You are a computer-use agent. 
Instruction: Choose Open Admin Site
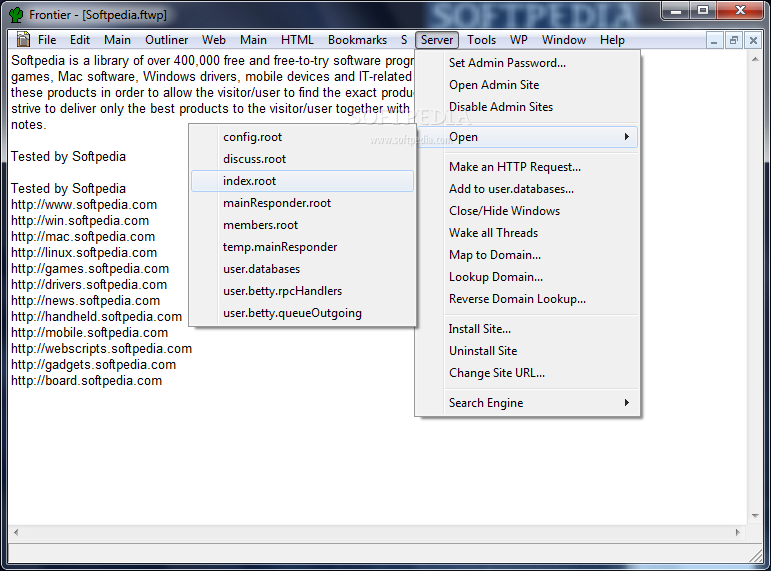527,85
